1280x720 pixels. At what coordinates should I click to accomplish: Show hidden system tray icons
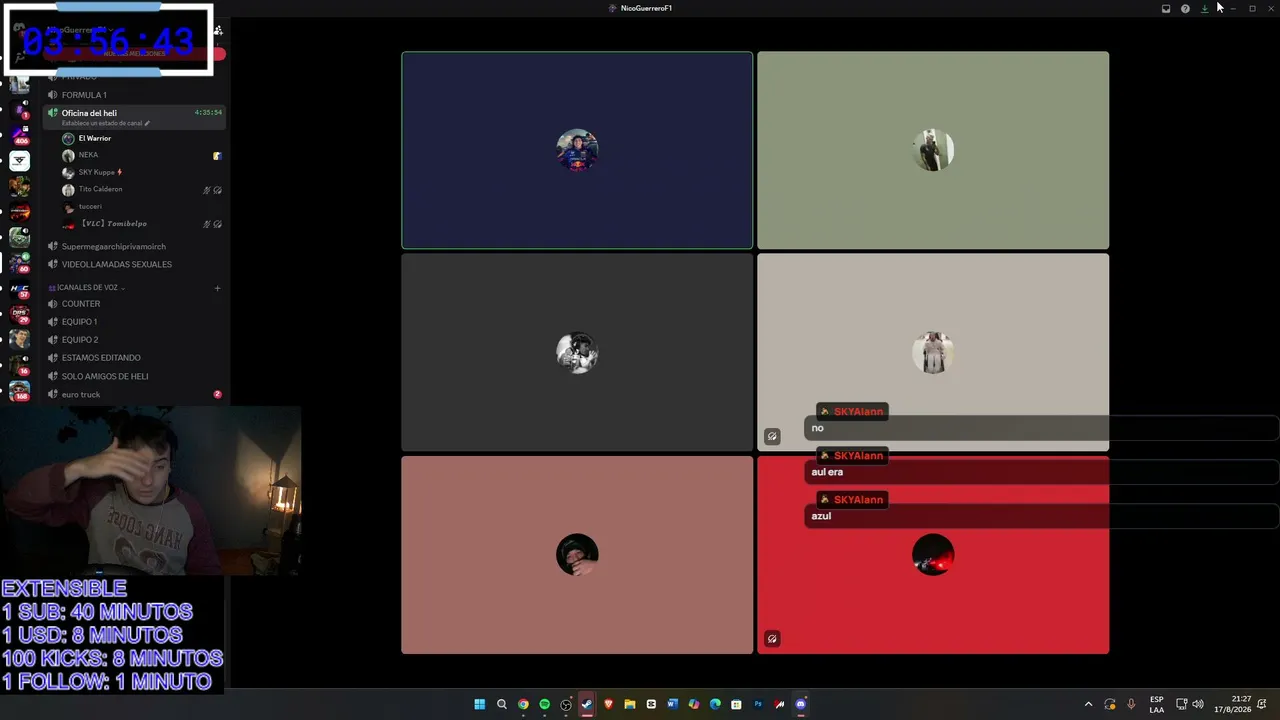click(1089, 704)
